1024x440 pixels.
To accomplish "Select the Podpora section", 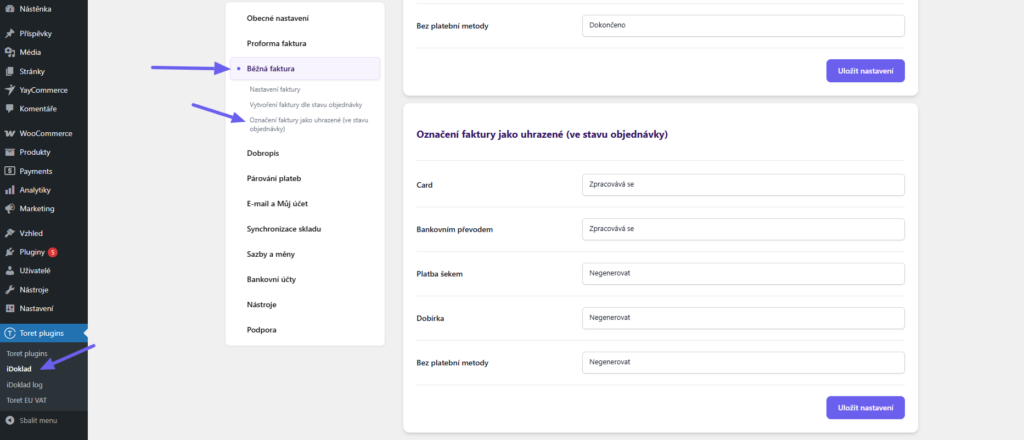I will coord(262,330).
